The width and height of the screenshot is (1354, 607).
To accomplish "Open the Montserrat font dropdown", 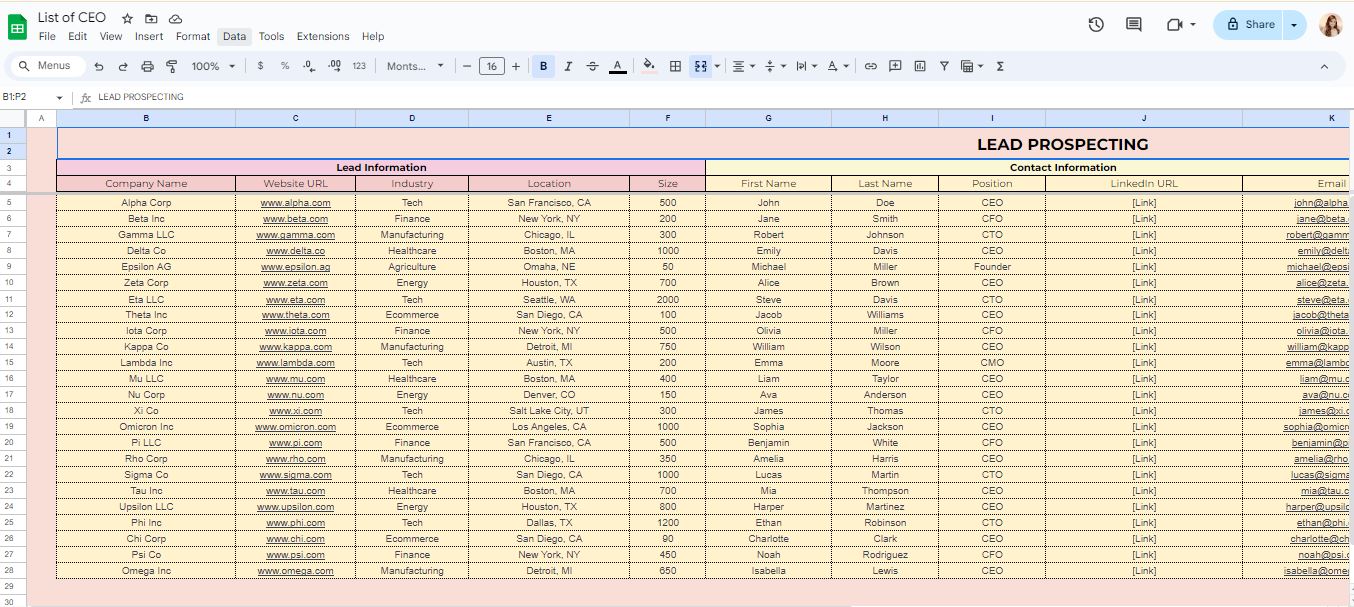I will (x=415, y=66).
